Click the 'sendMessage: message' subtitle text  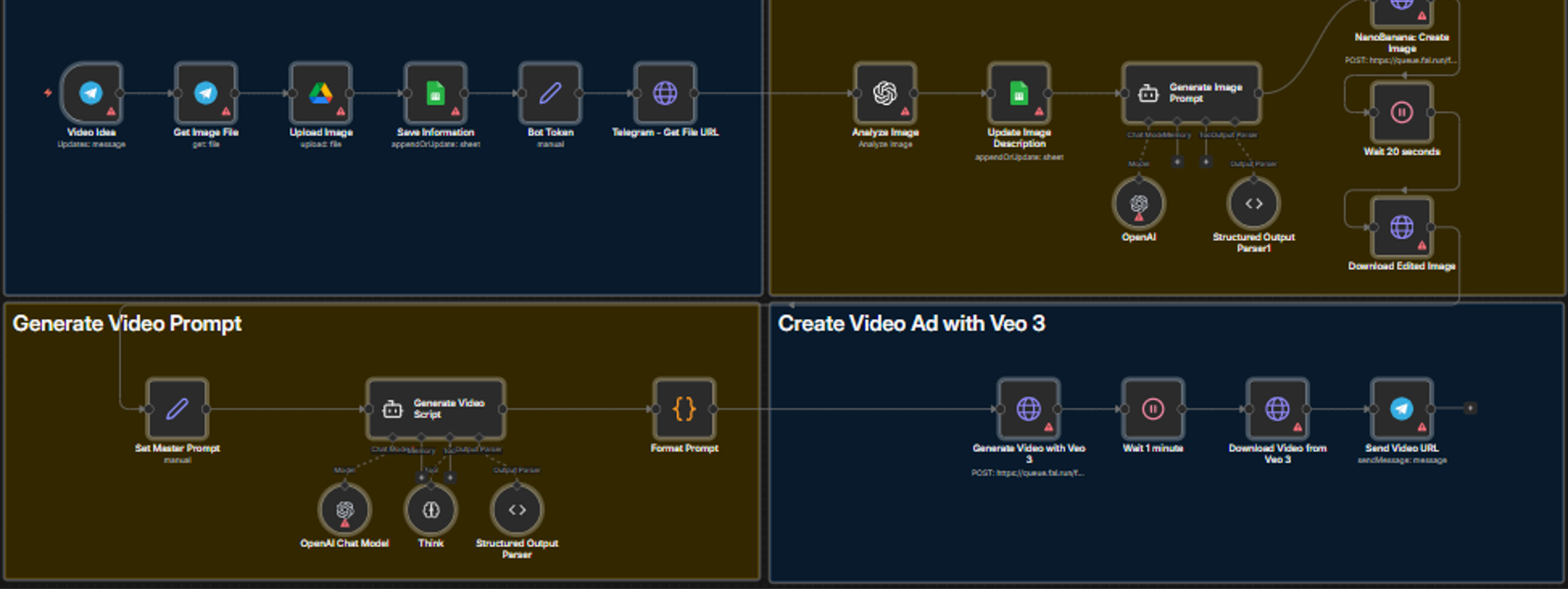1402,460
